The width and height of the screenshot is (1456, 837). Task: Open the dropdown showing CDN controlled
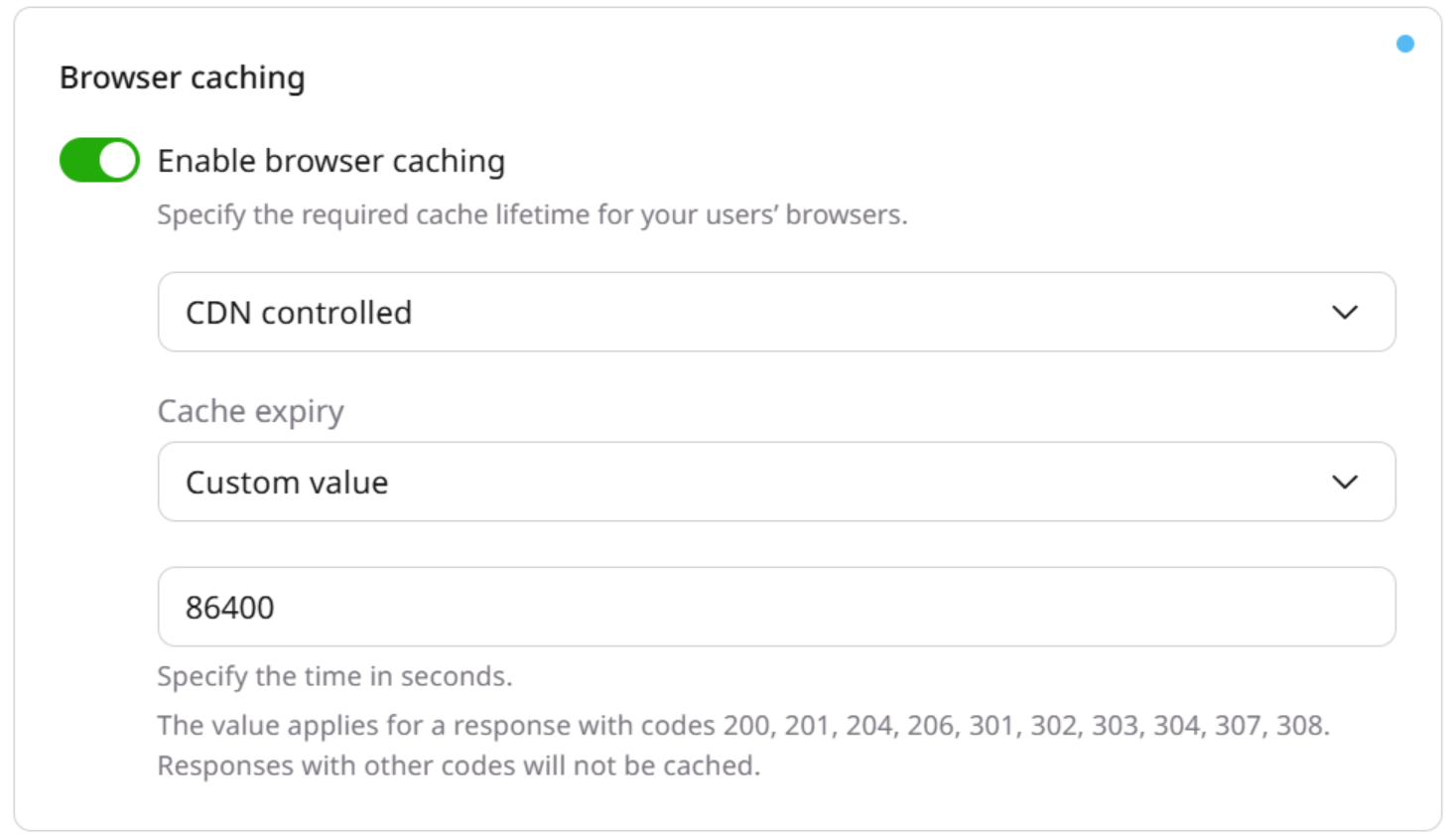coord(776,312)
